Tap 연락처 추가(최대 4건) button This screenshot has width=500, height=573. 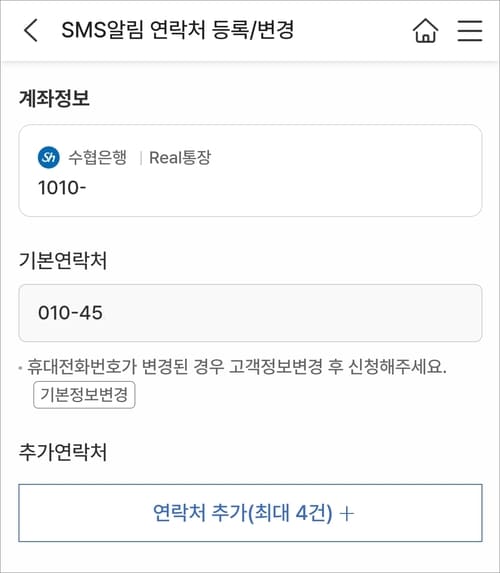250,513
